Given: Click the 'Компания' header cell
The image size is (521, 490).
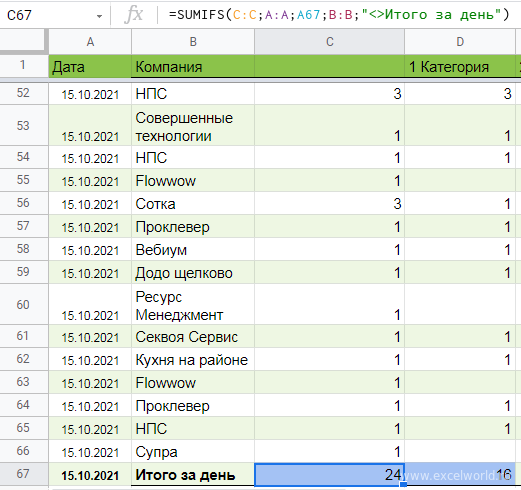Looking at the screenshot, I should click(x=193, y=66).
